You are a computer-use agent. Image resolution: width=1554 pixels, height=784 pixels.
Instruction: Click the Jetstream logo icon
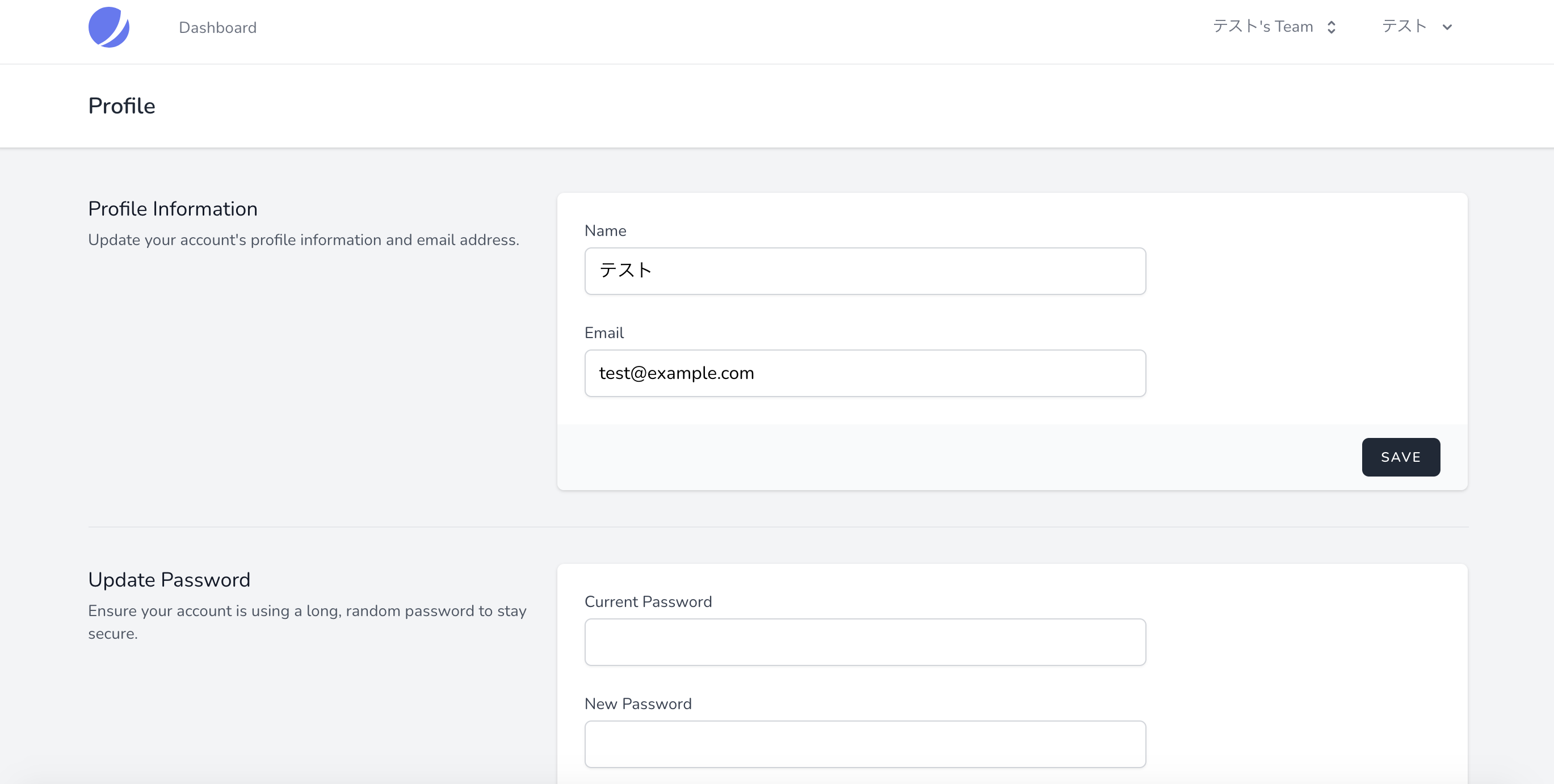[108, 27]
